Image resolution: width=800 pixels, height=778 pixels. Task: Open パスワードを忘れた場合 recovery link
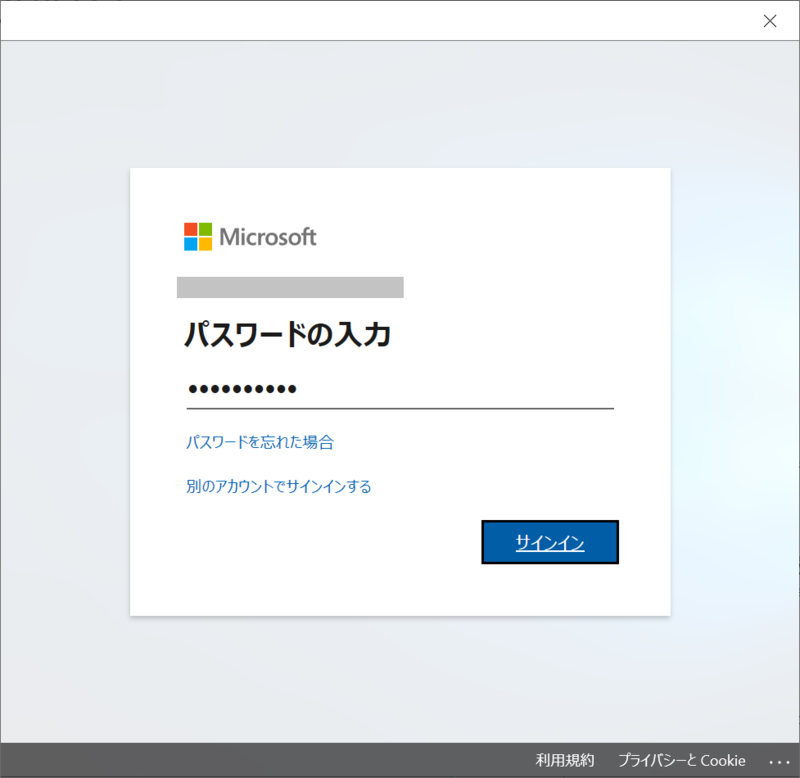pos(258,441)
